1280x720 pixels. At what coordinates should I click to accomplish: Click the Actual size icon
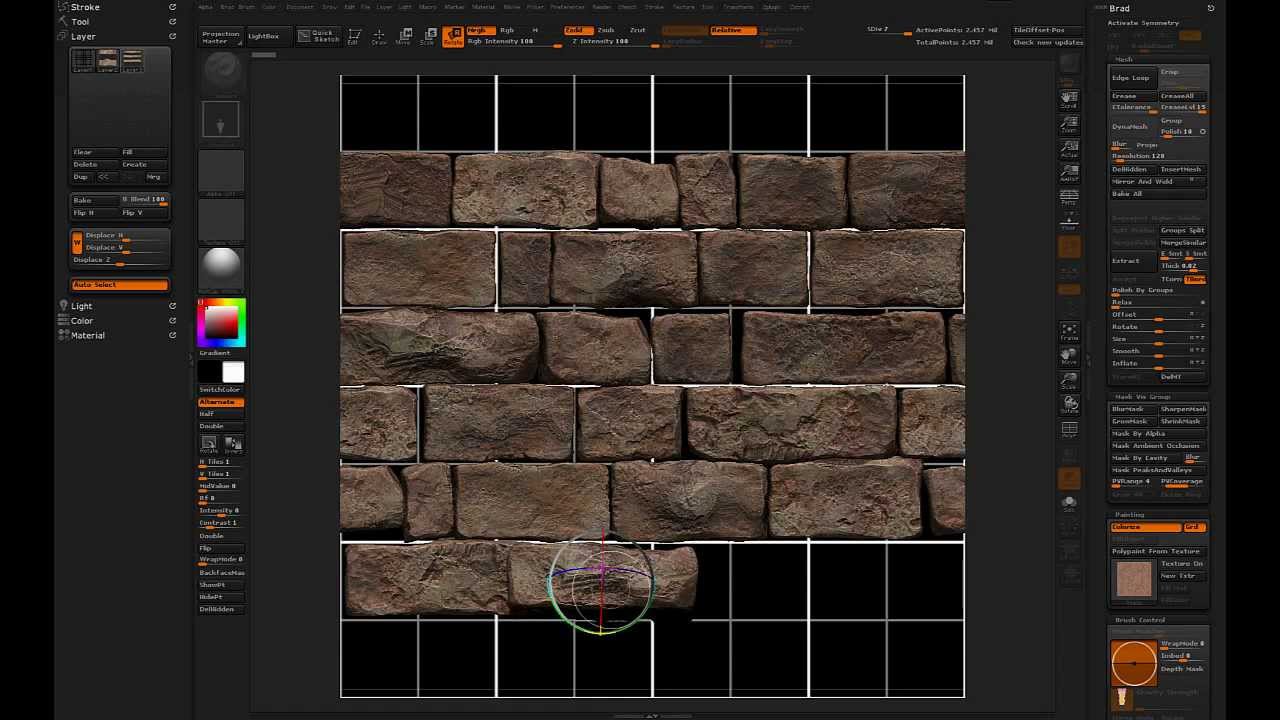1069,149
